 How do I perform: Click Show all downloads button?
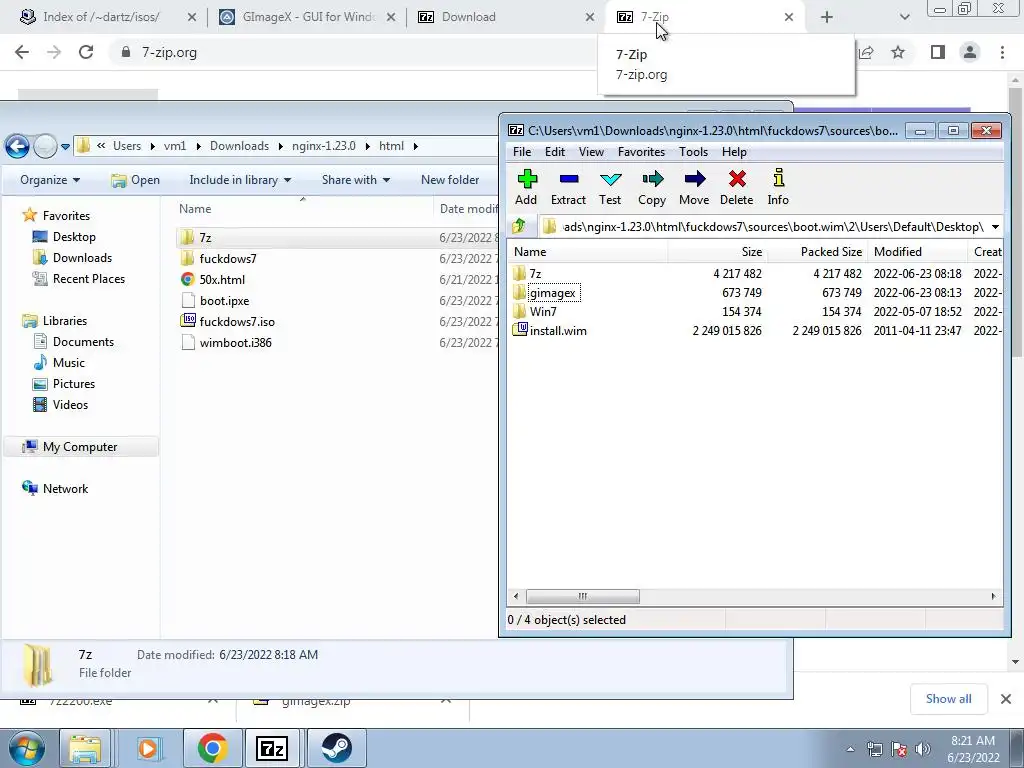click(x=948, y=699)
